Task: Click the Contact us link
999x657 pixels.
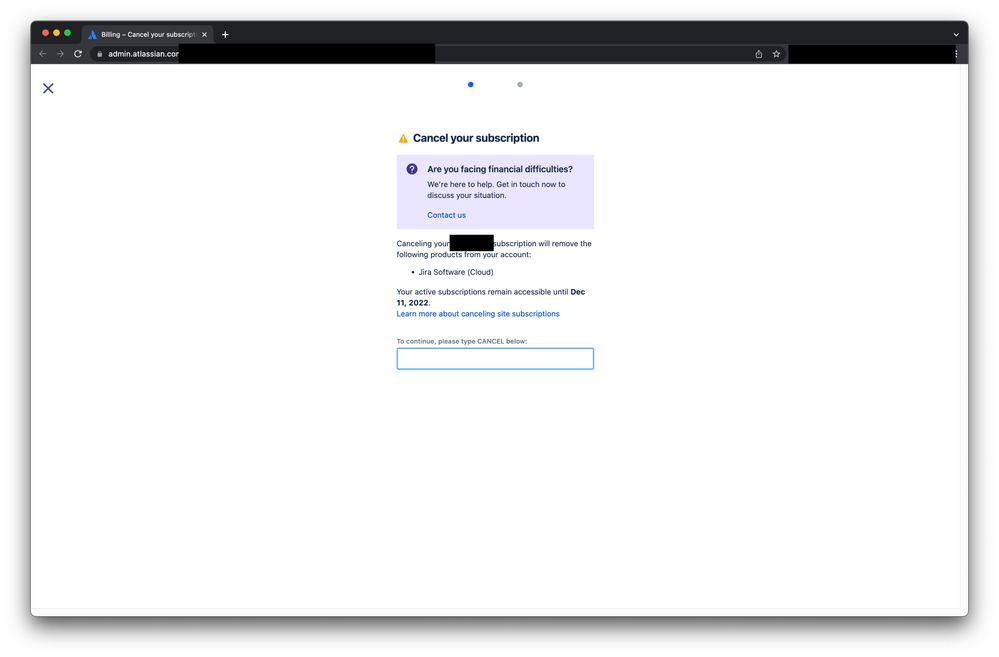Action: pos(446,214)
